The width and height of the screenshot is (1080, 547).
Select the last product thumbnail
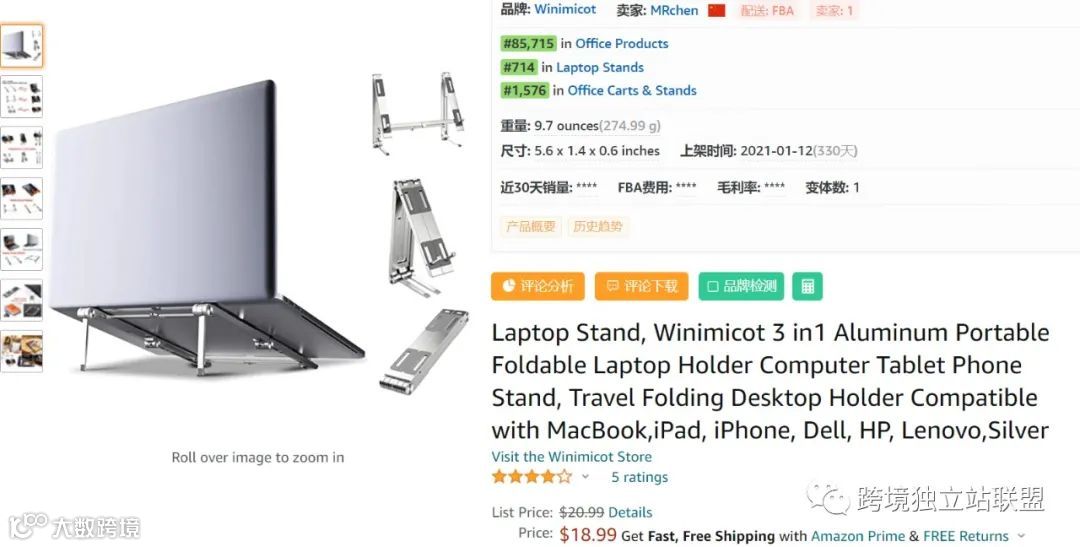tap(21, 351)
